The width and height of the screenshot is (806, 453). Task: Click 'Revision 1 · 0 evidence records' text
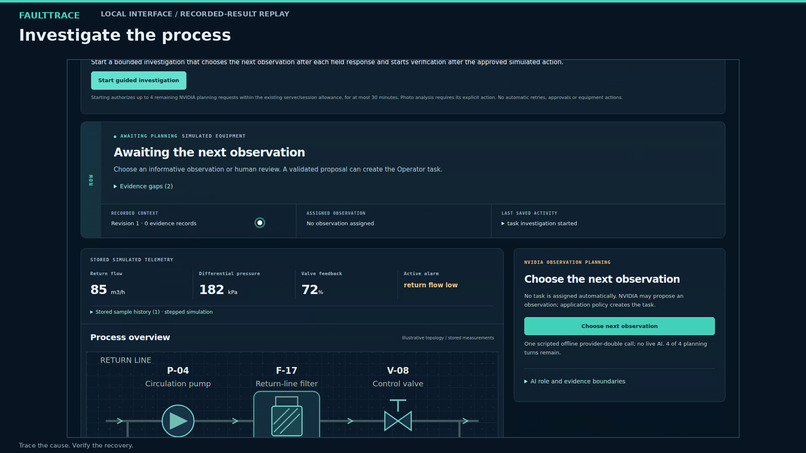[x=154, y=223]
